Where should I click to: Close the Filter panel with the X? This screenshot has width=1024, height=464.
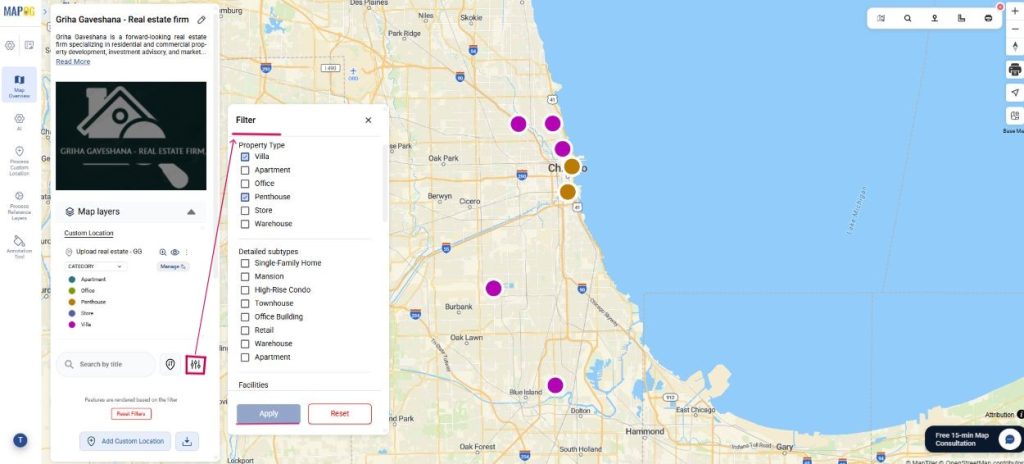click(368, 120)
